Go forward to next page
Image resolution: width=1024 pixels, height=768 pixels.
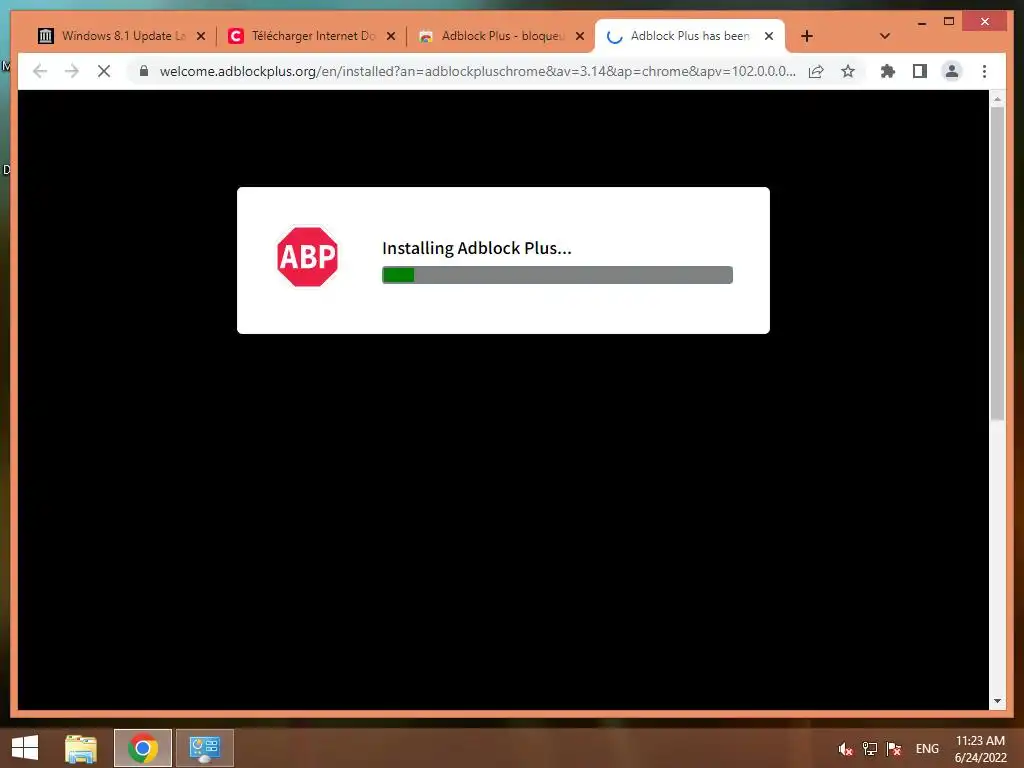72,71
